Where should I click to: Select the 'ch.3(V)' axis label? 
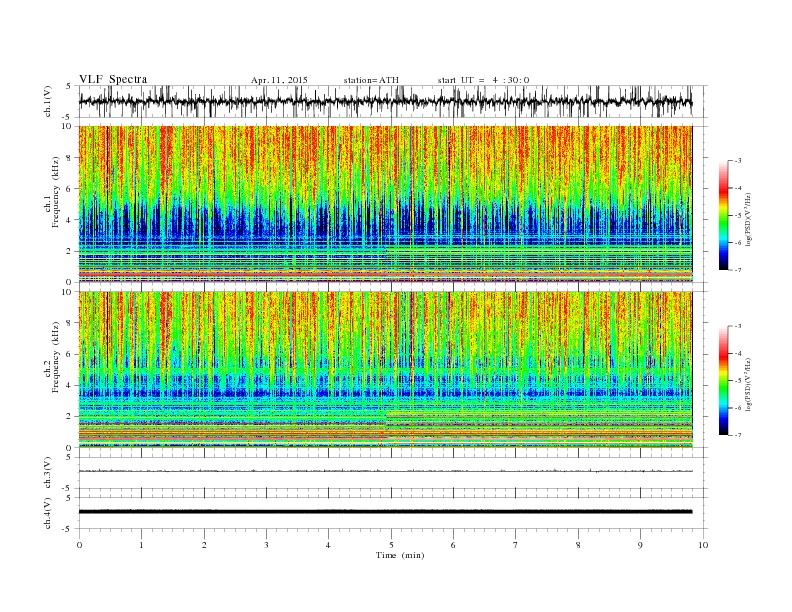[x=48, y=473]
